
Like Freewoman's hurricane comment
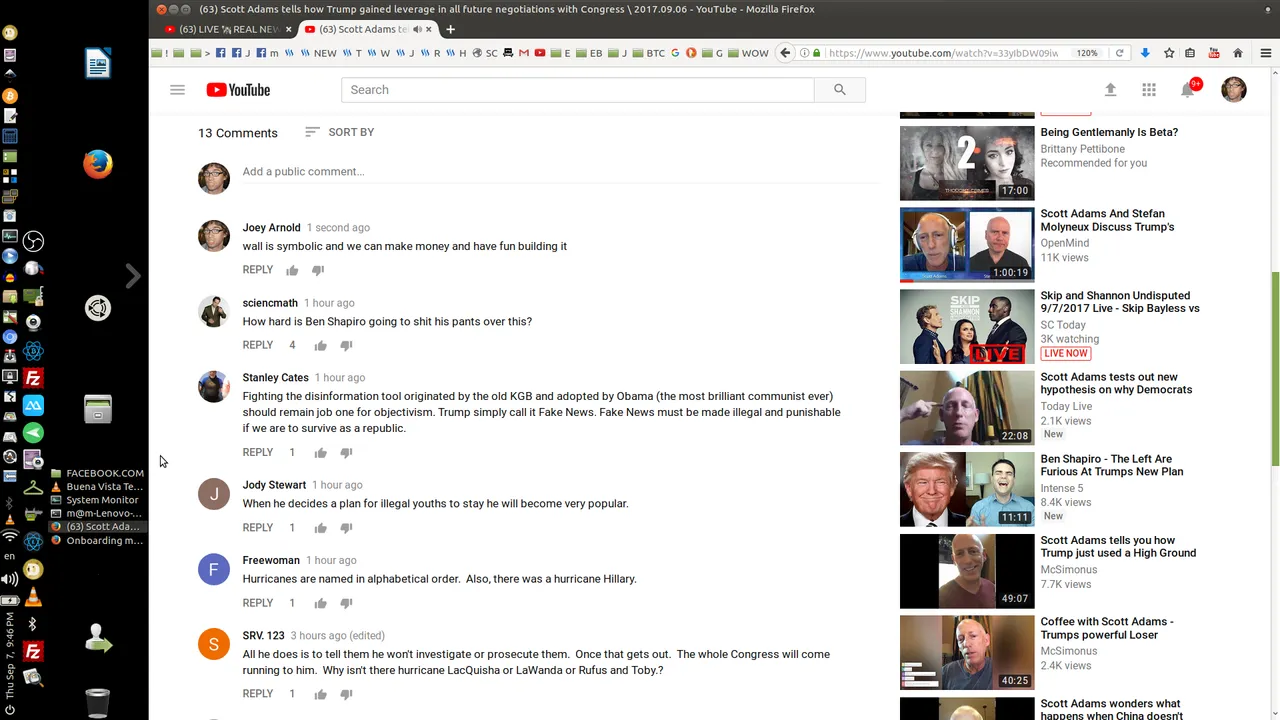point(320,603)
